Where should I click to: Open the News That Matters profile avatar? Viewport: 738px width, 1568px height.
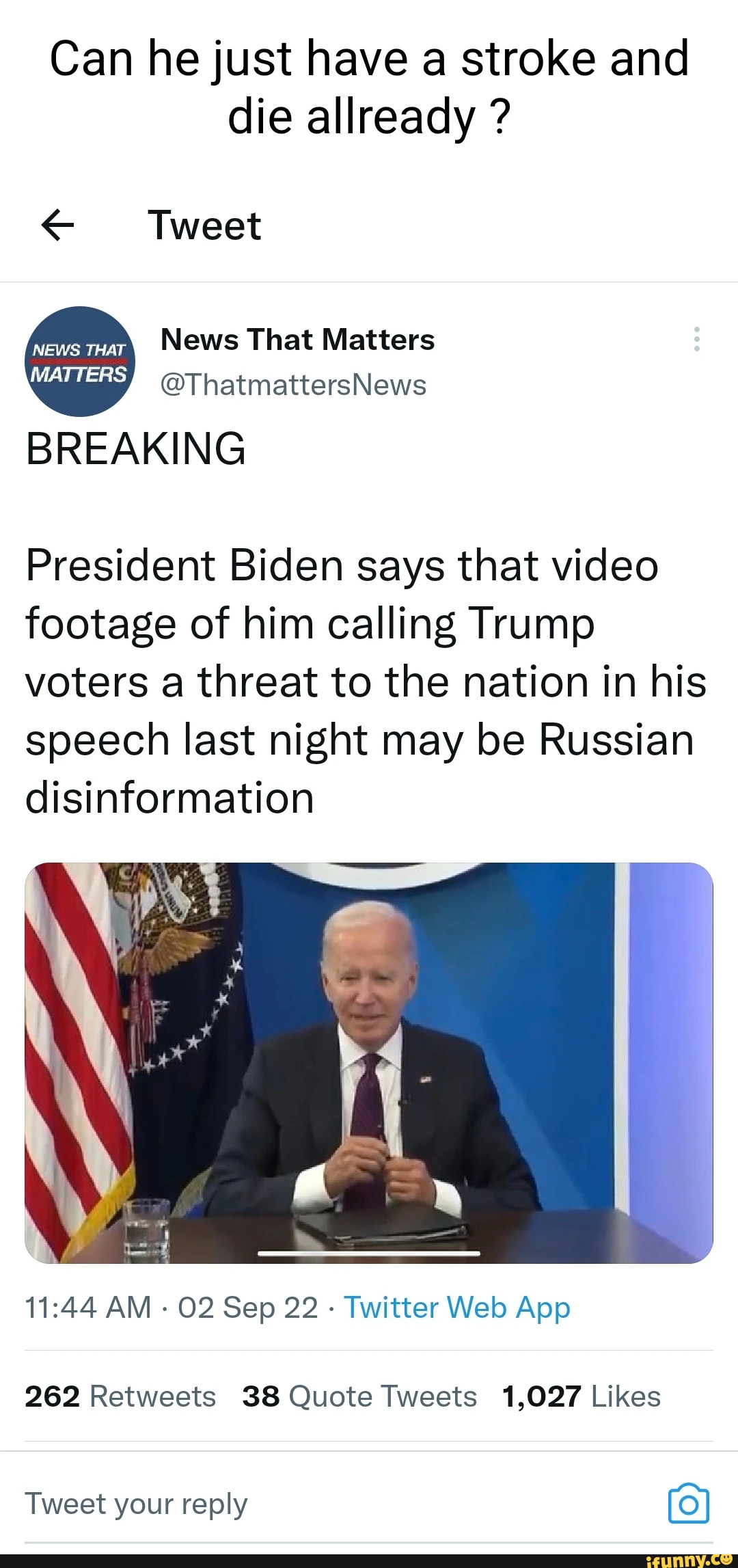(81, 362)
